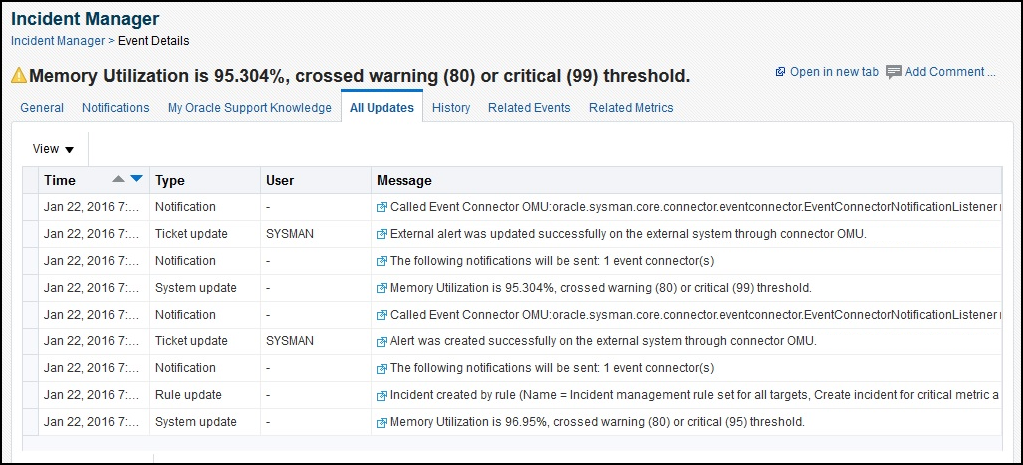Open details icon for Memory Utilization 96.95% message
Image resolution: width=1023 pixels, height=465 pixels.
[382, 423]
